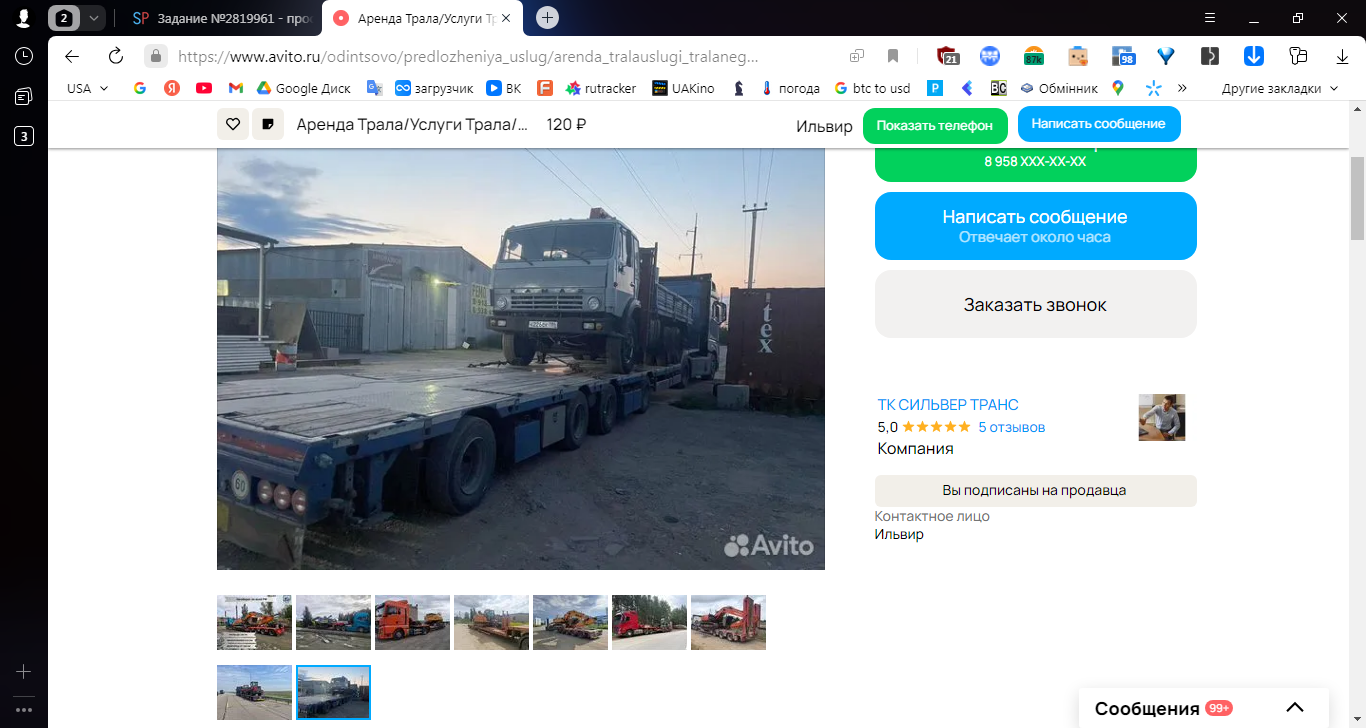Open the site security padlock info

click(155, 56)
